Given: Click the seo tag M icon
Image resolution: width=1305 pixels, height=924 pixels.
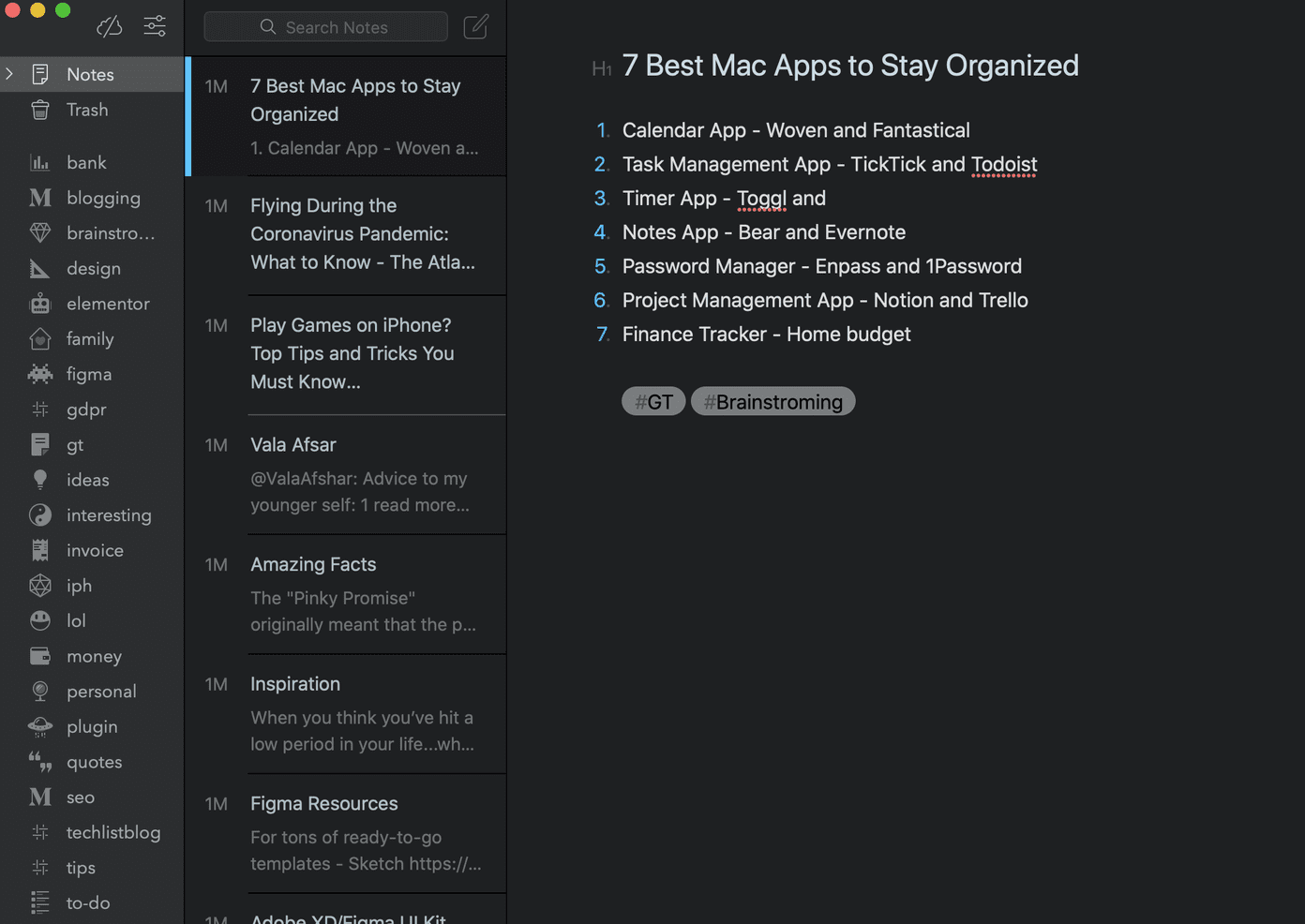Looking at the screenshot, I should tap(40, 797).
